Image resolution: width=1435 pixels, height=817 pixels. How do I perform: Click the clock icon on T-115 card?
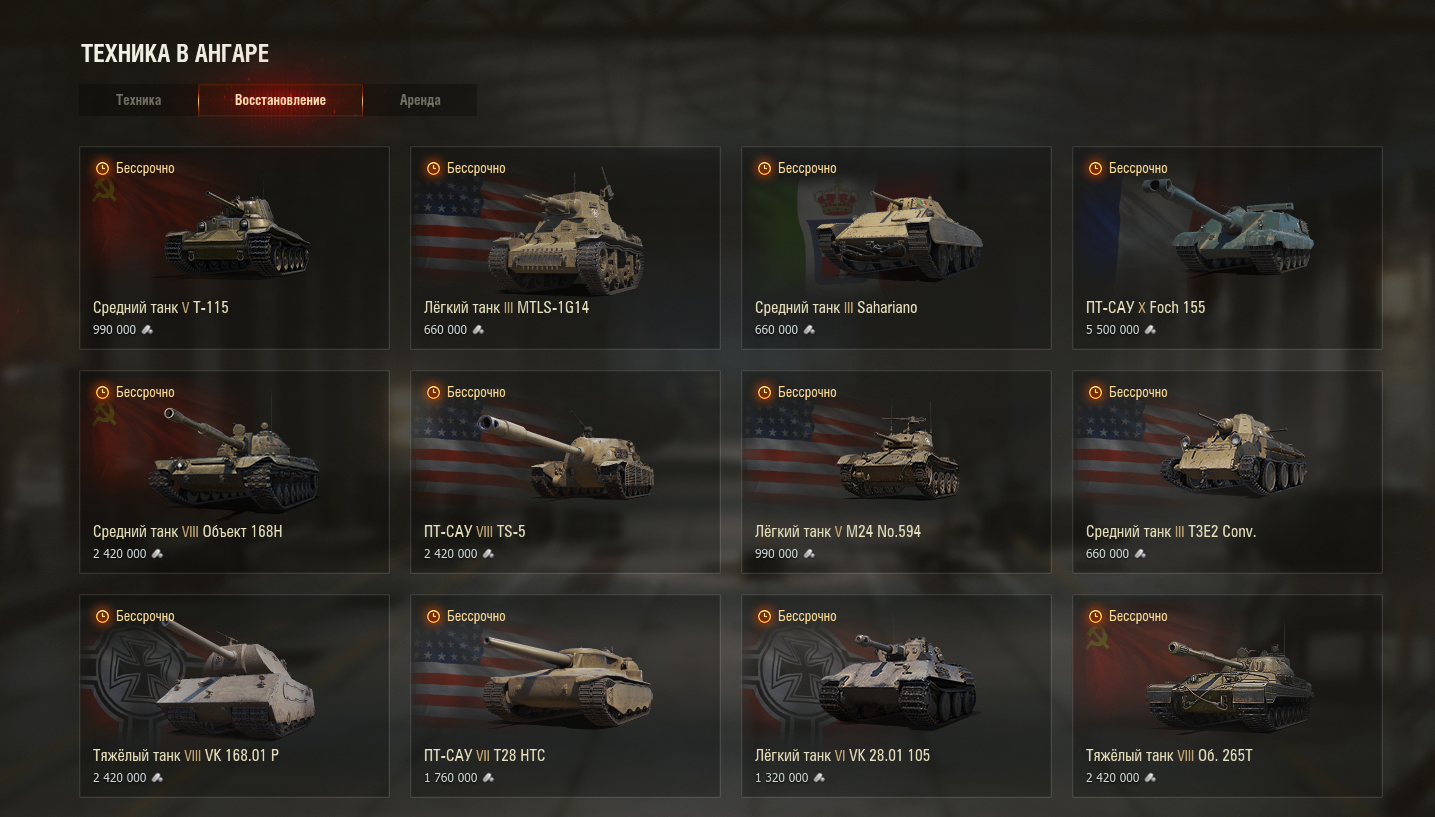(x=102, y=168)
